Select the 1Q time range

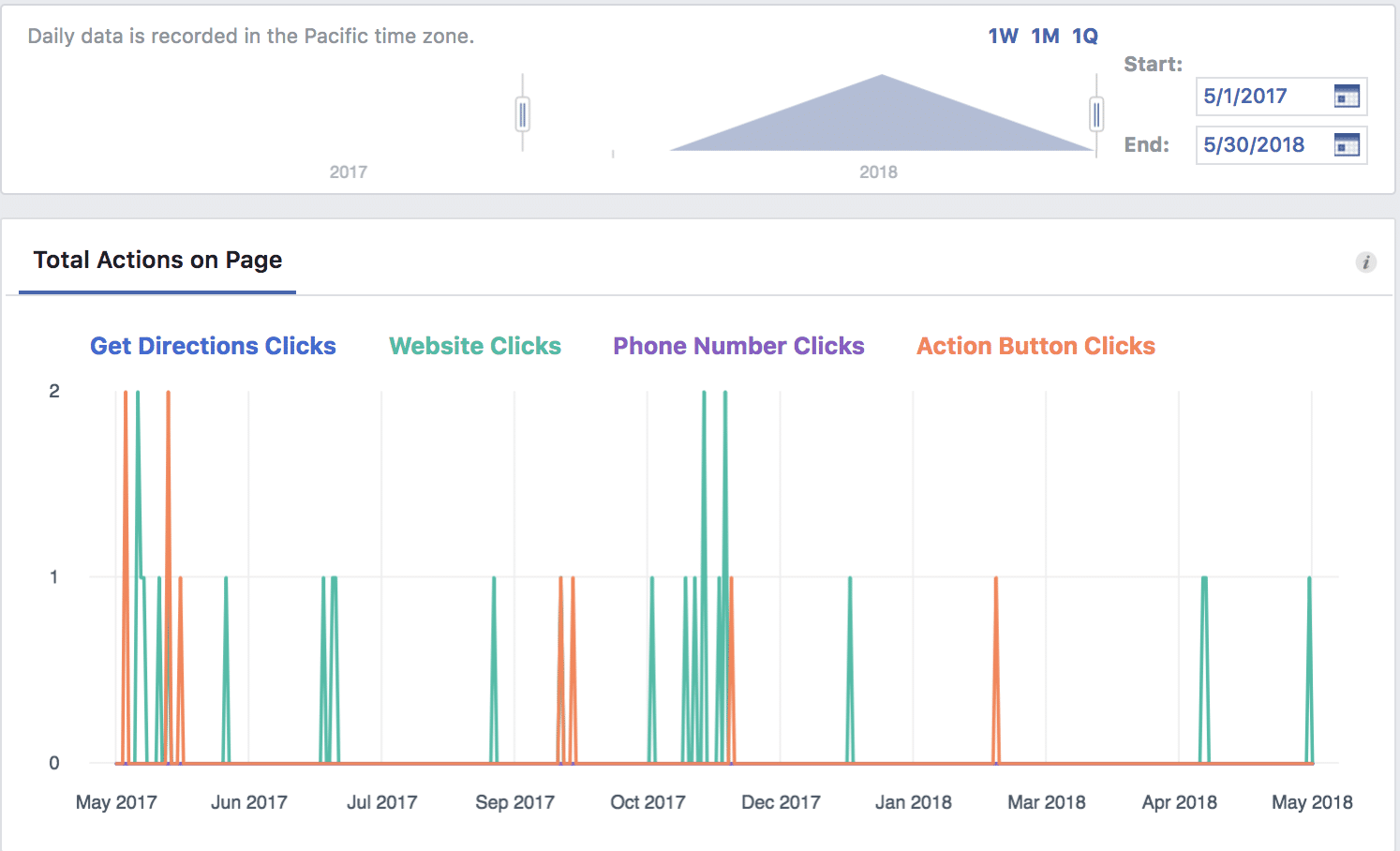click(x=1086, y=36)
